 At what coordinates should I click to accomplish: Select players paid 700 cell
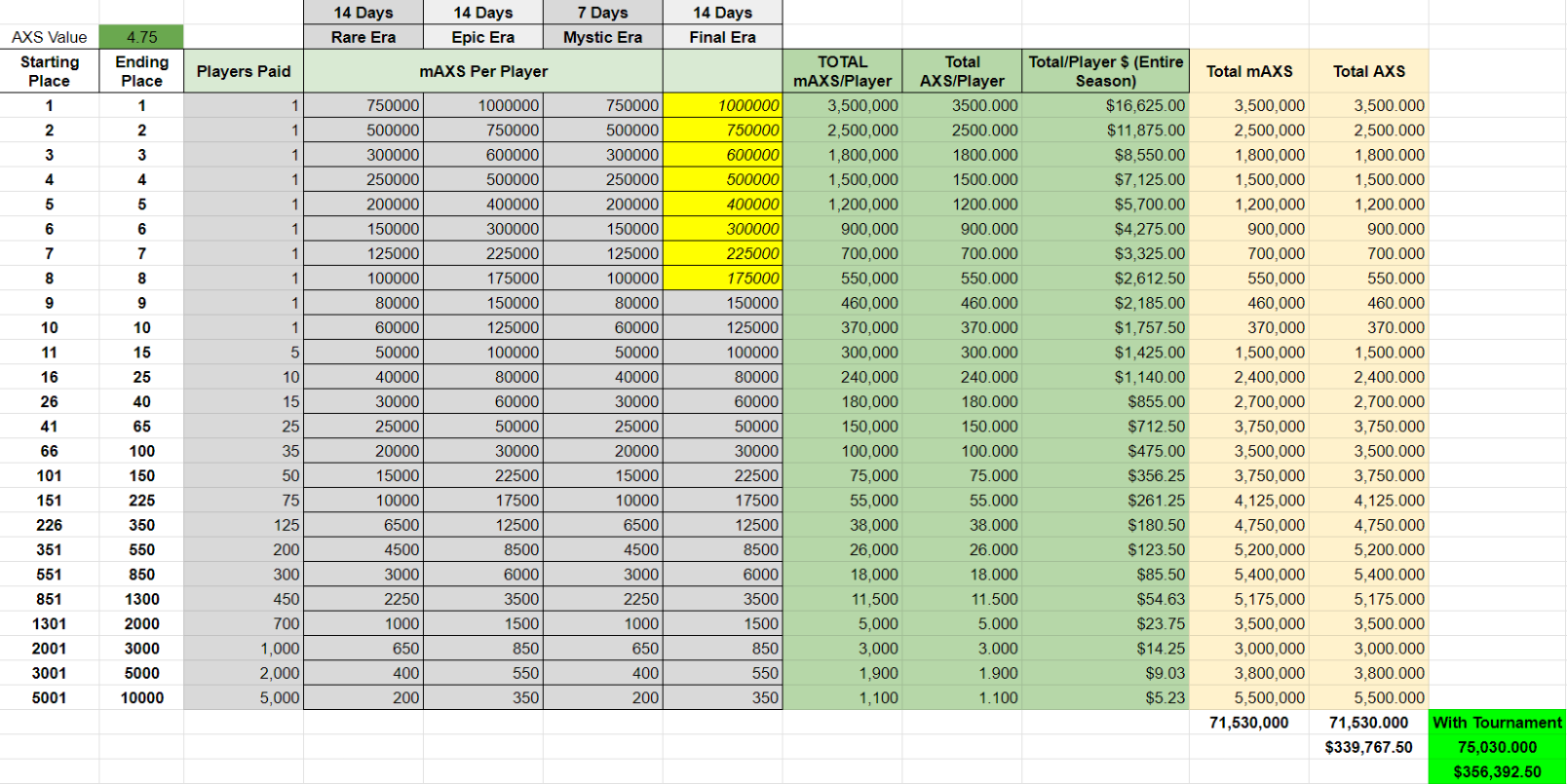pyautogui.click(x=244, y=623)
